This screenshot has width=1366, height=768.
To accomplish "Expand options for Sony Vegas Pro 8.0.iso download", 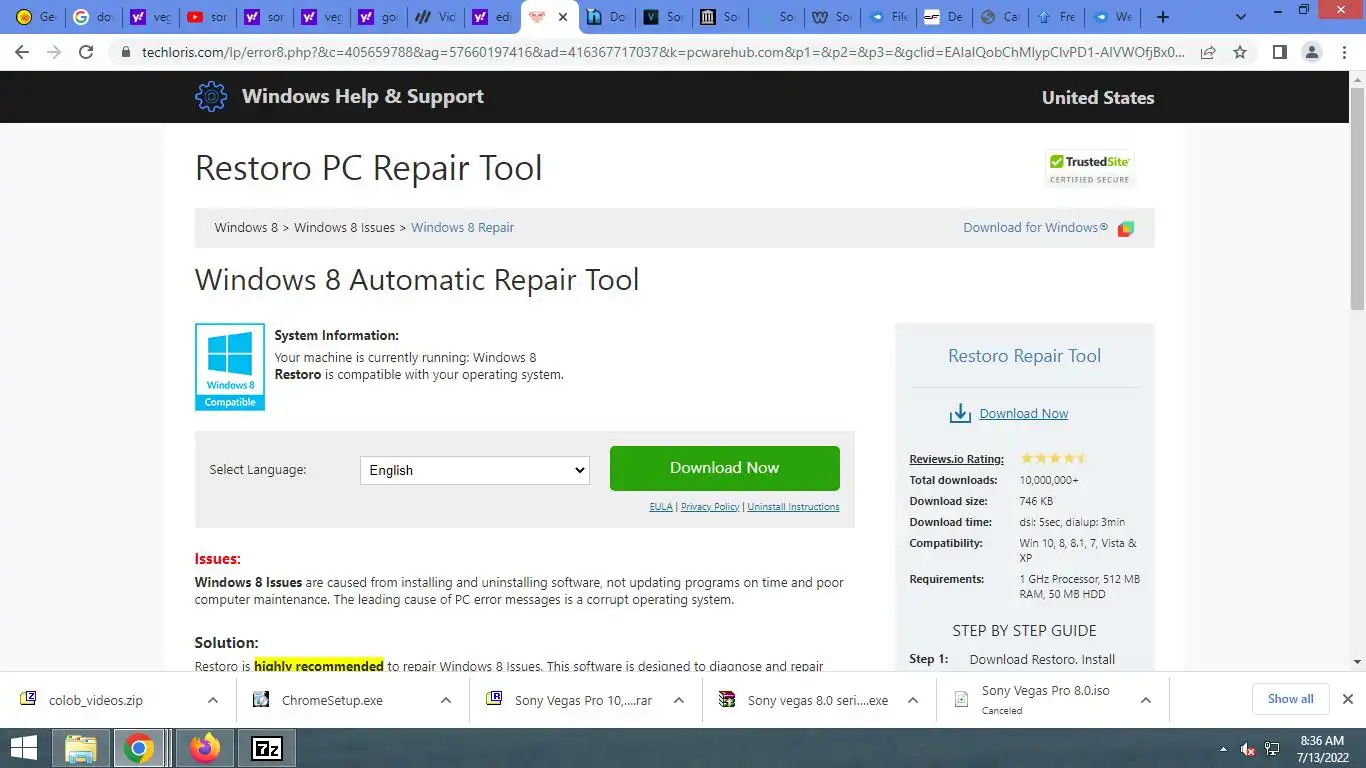I will [1146, 700].
